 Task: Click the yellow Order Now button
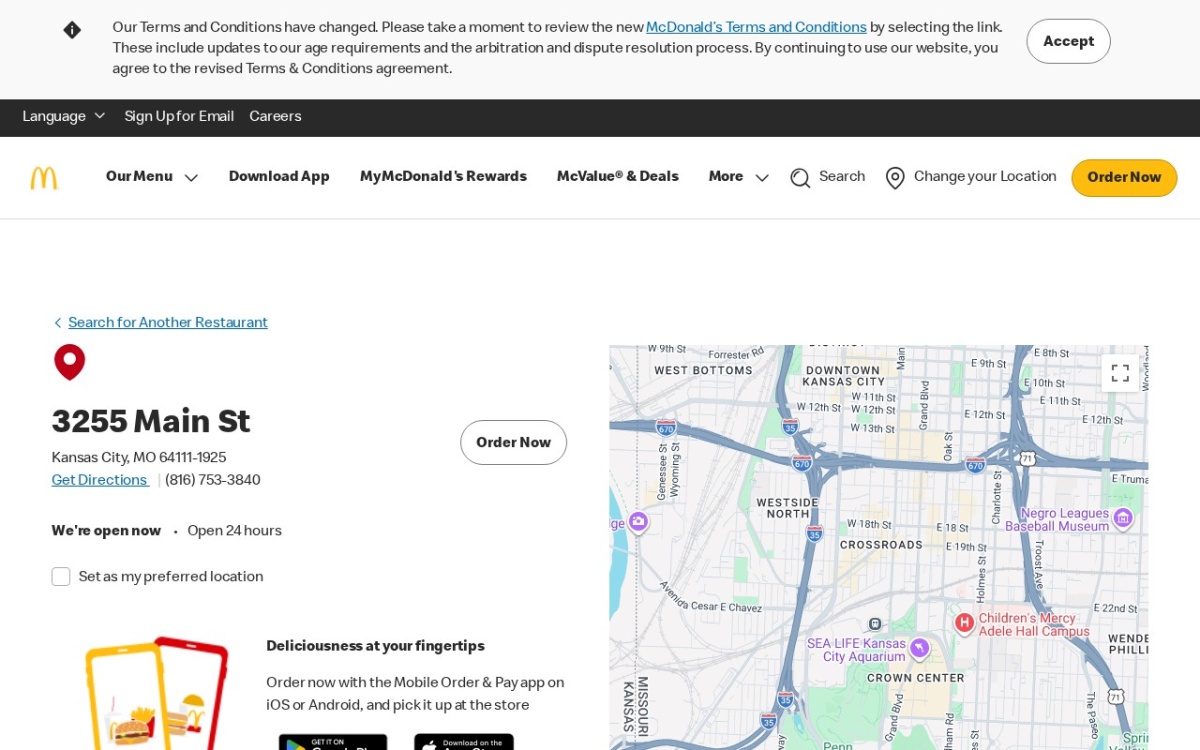click(x=1124, y=178)
